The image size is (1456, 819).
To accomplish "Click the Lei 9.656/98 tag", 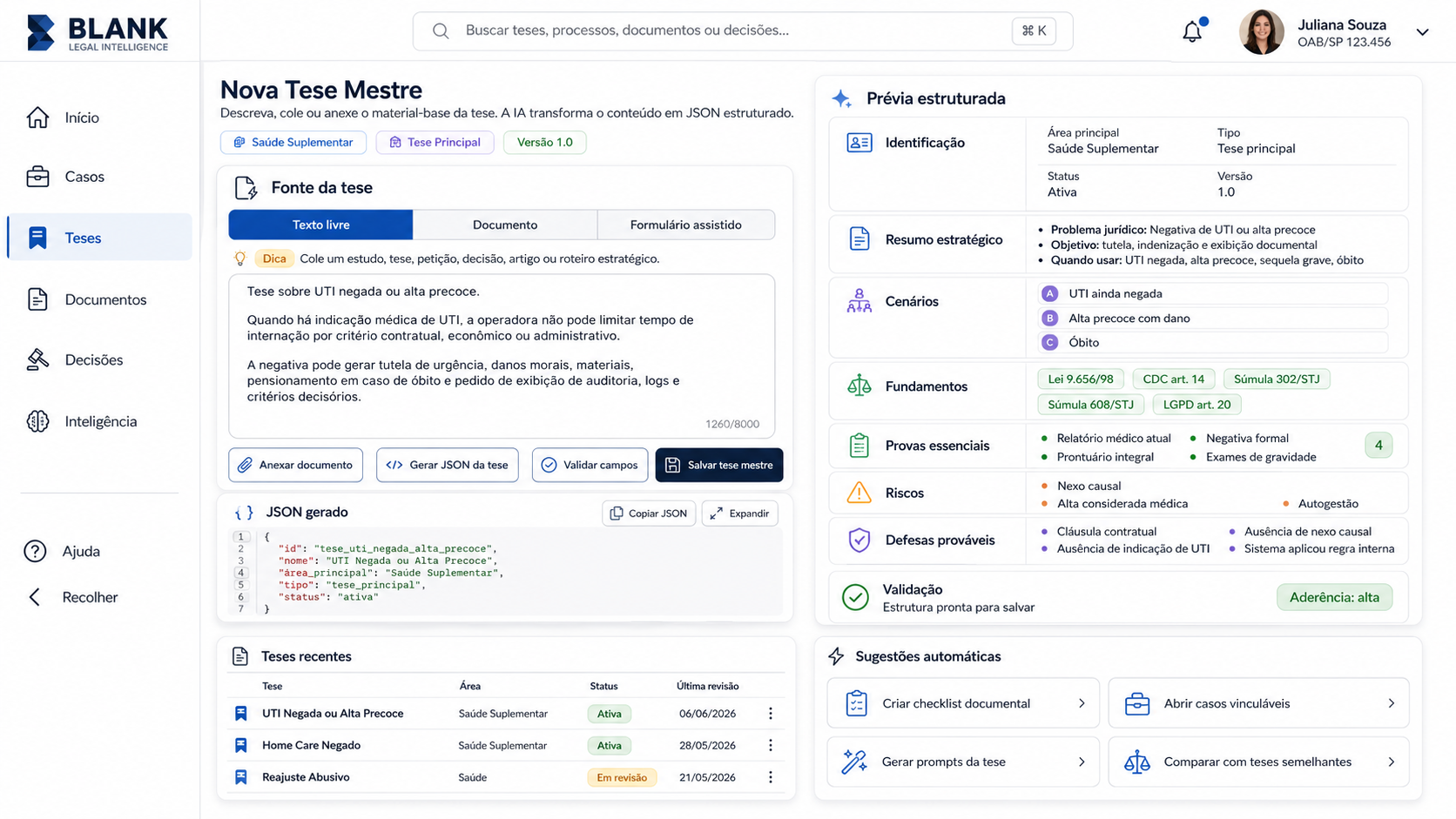I will (1081, 379).
